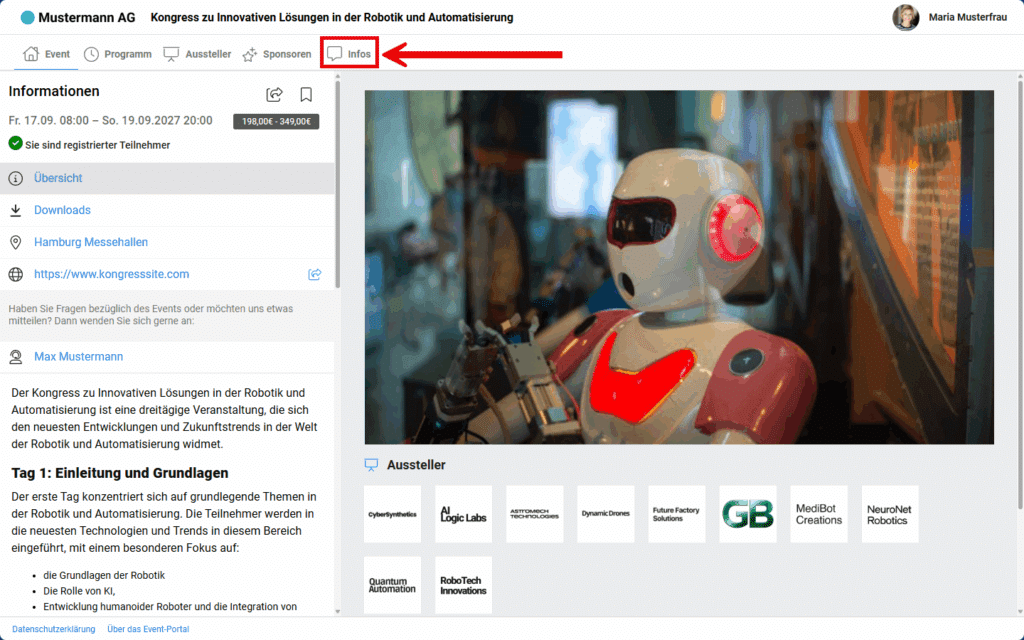This screenshot has height=640, width=1024.
Task: Open the AI Logic Labs exhibitor tile
Action: [x=463, y=514]
